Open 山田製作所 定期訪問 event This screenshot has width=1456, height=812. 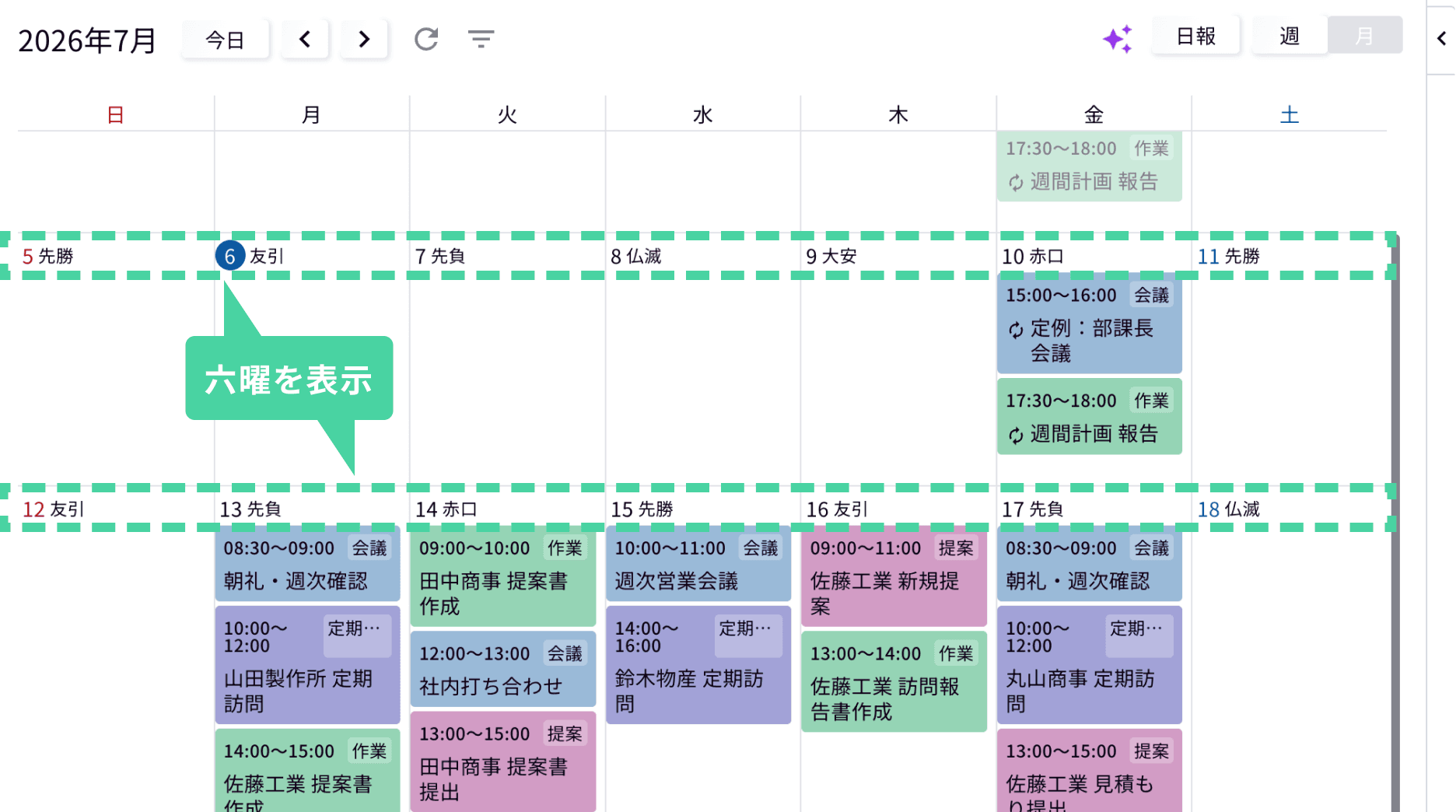click(307, 665)
